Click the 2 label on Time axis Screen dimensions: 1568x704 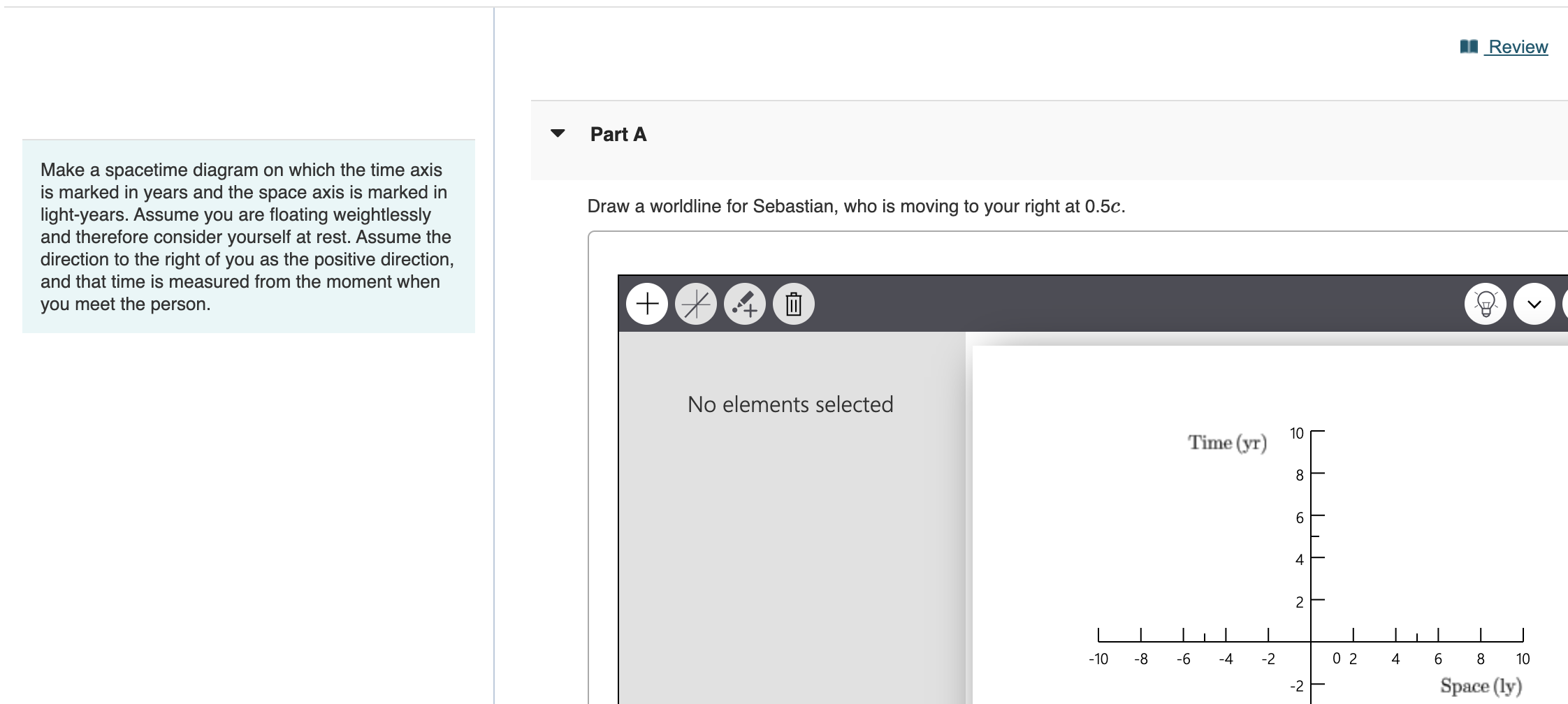[1300, 602]
